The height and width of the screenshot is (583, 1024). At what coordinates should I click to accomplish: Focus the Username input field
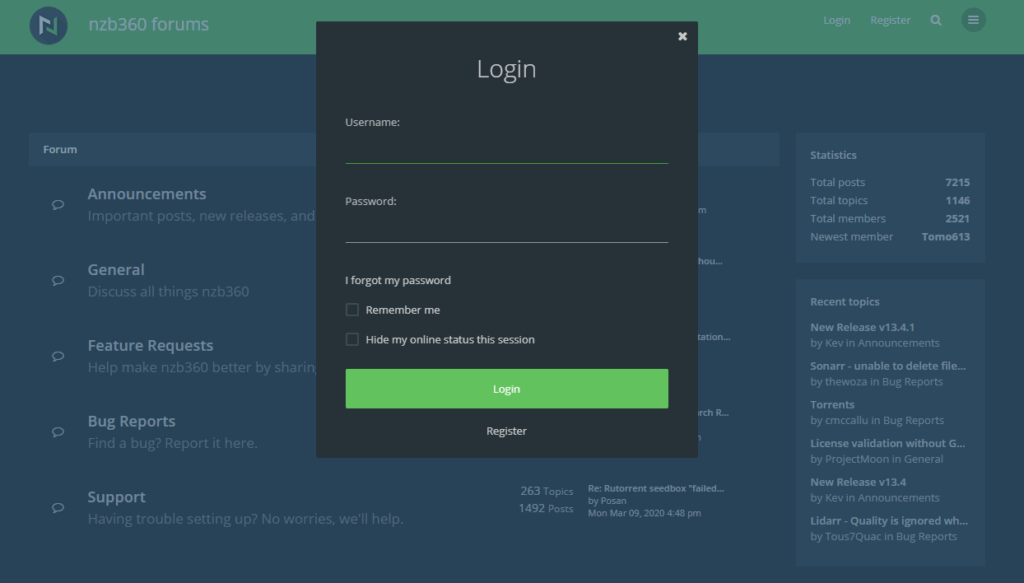pyautogui.click(x=506, y=149)
